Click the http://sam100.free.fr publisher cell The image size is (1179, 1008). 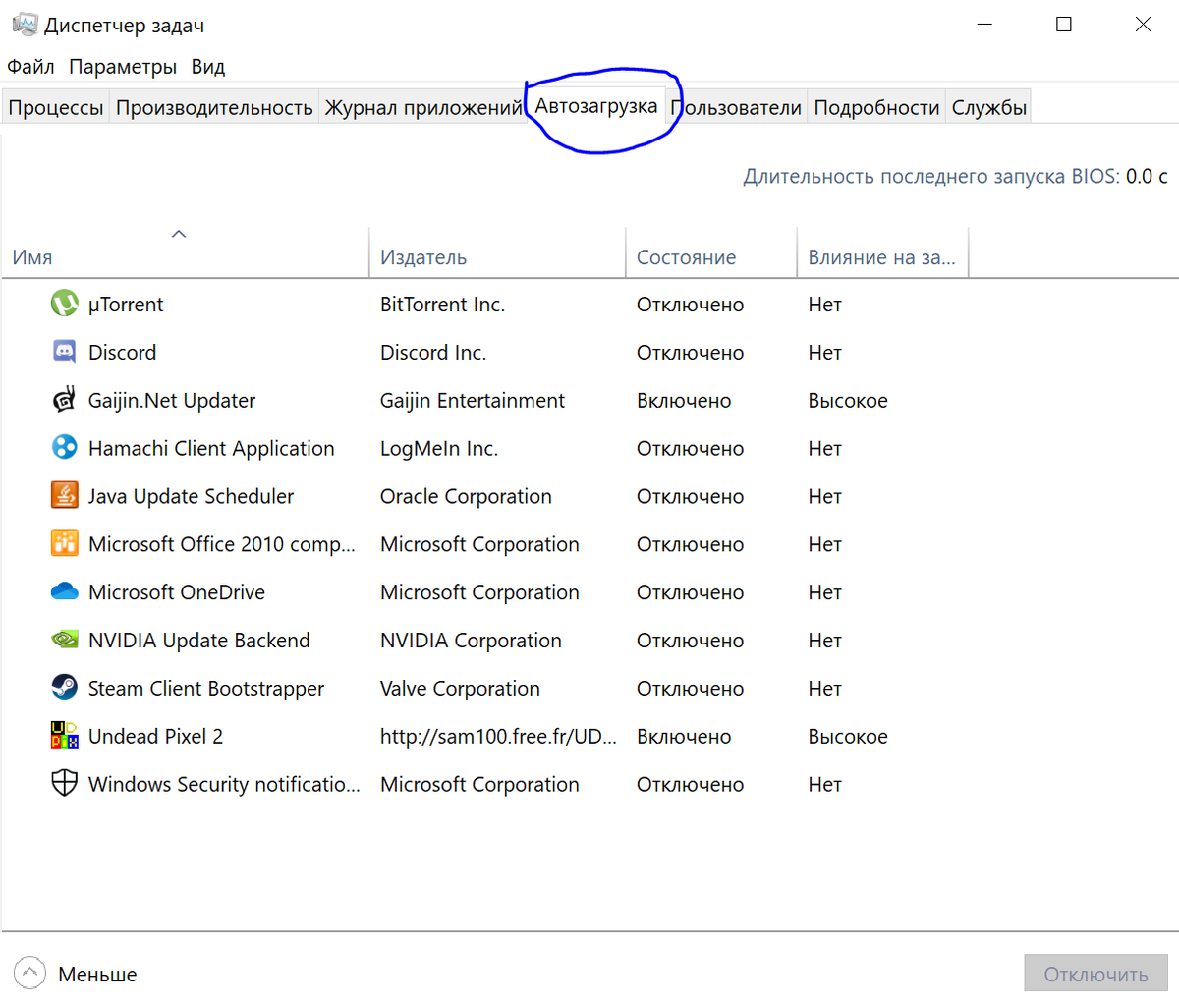[x=498, y=736]
